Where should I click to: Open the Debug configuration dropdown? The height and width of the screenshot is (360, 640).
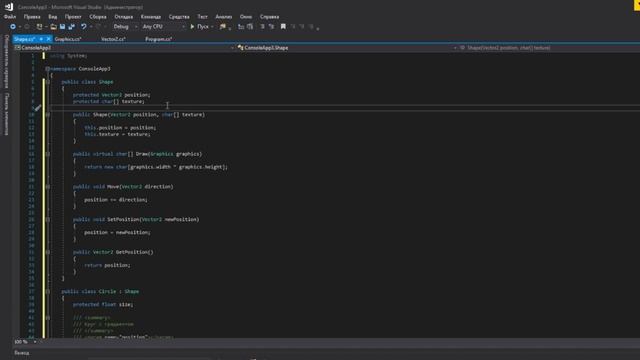(x=126, y=27)
